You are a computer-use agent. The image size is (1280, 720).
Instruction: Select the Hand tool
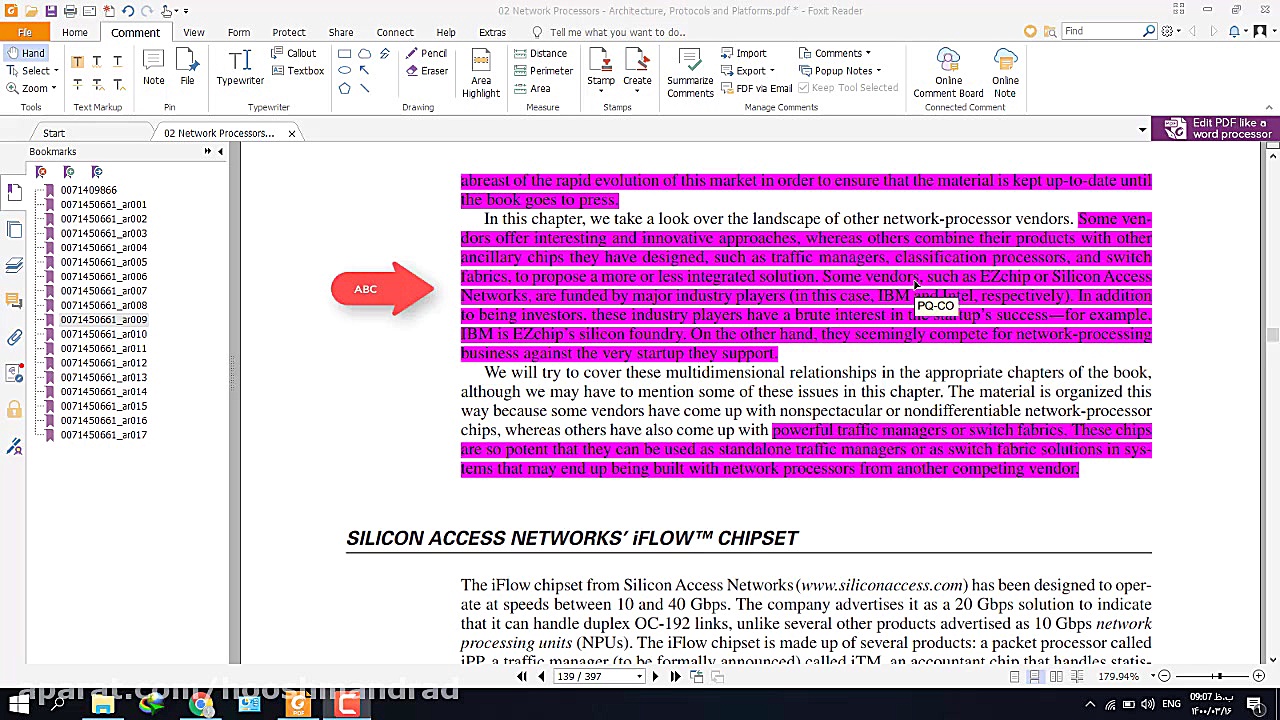[25, 53]
